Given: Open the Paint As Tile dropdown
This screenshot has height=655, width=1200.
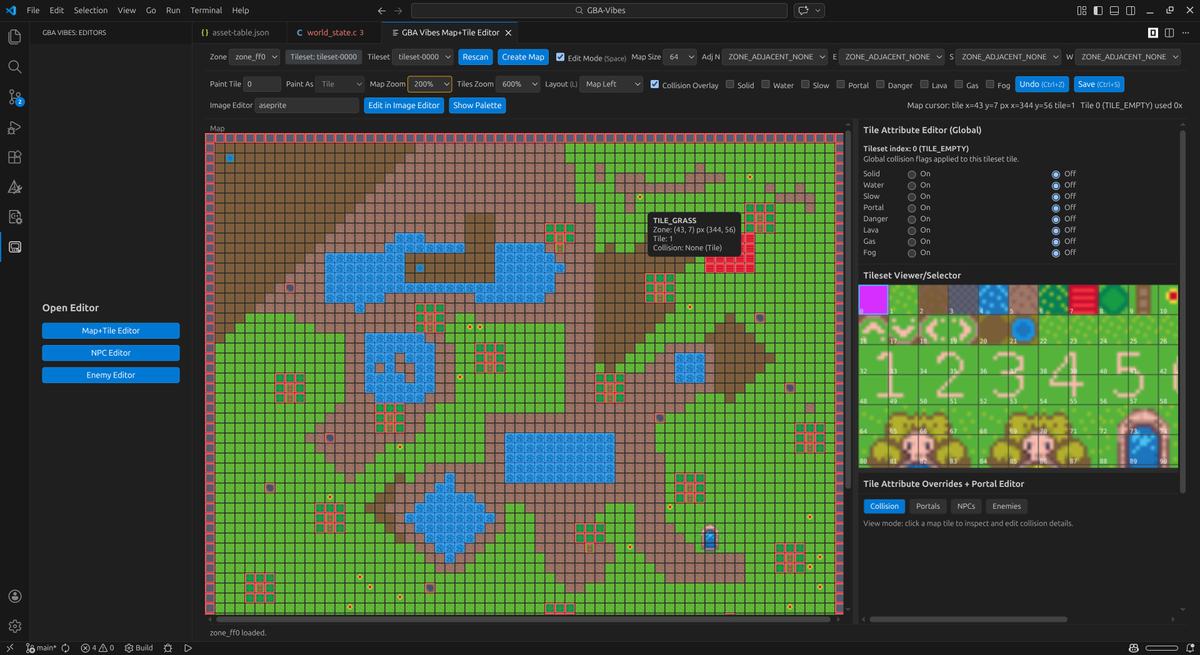Looking at the screenshot, I should (x=339, y=84).
